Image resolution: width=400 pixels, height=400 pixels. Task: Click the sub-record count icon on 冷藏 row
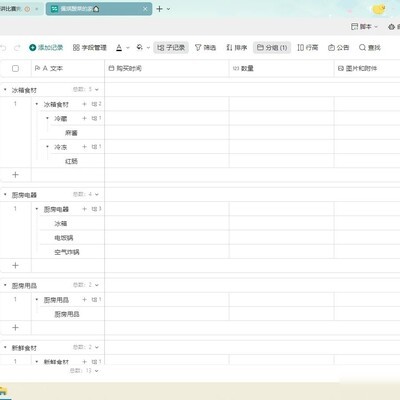click(96, 118)
